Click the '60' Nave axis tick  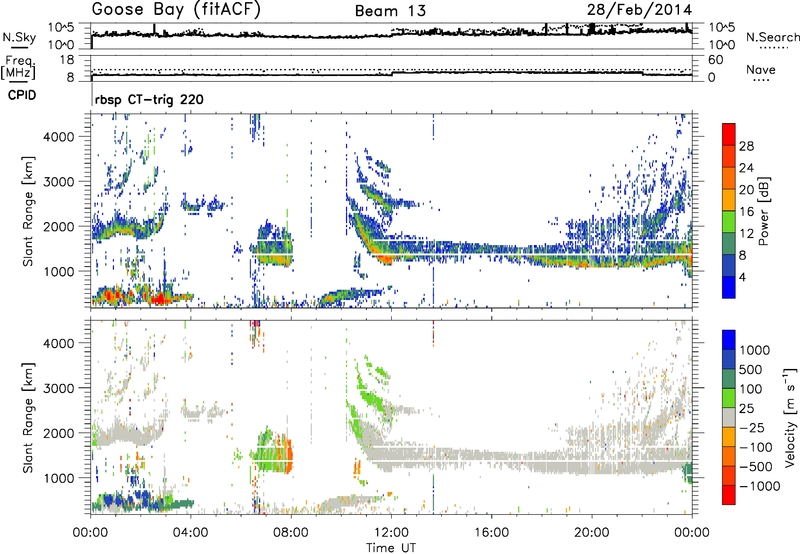click(715, 60)
